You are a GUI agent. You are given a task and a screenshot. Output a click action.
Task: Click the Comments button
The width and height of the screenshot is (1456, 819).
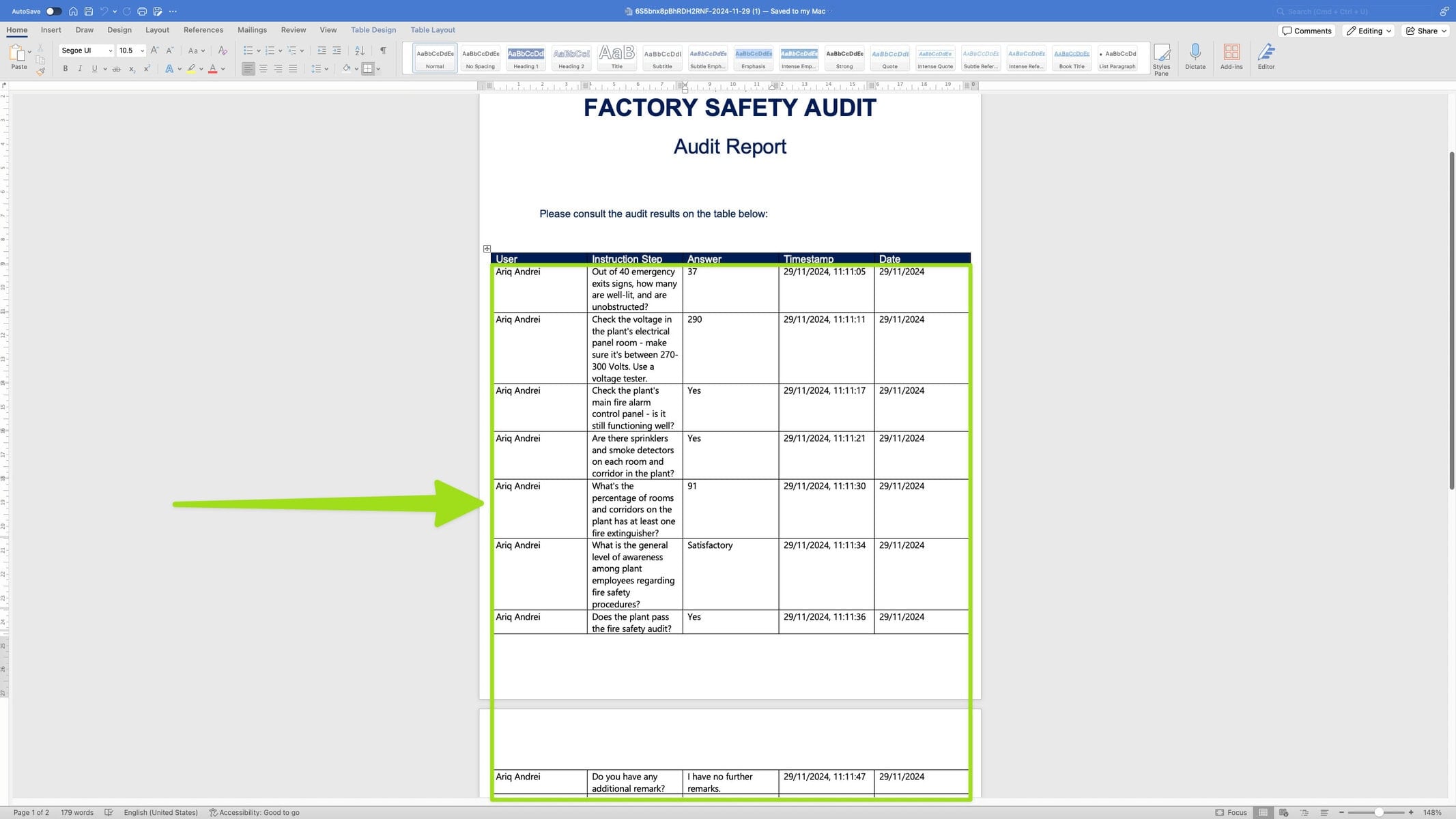pos(1307,31)
